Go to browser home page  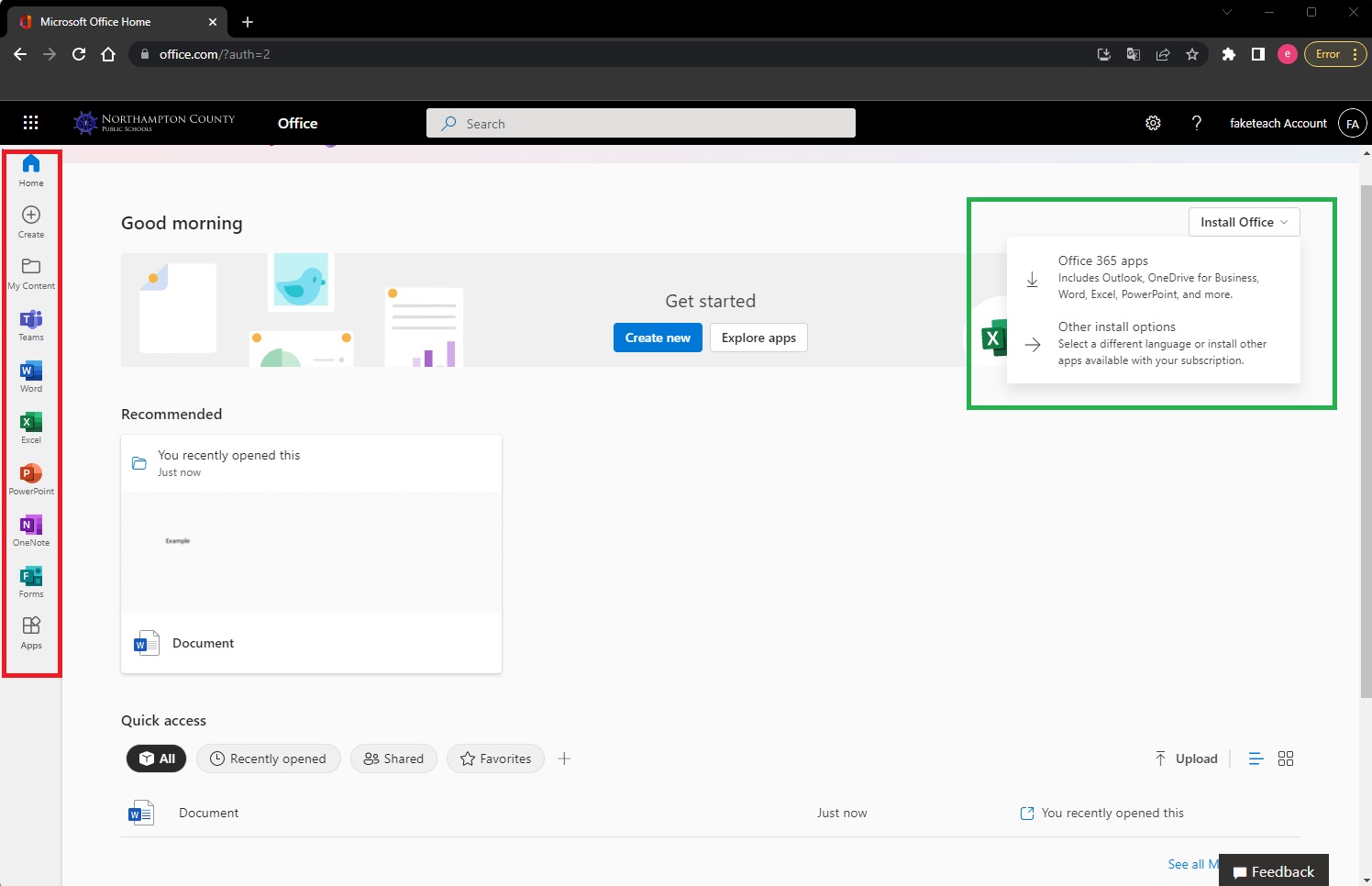(x=108, y=54)
